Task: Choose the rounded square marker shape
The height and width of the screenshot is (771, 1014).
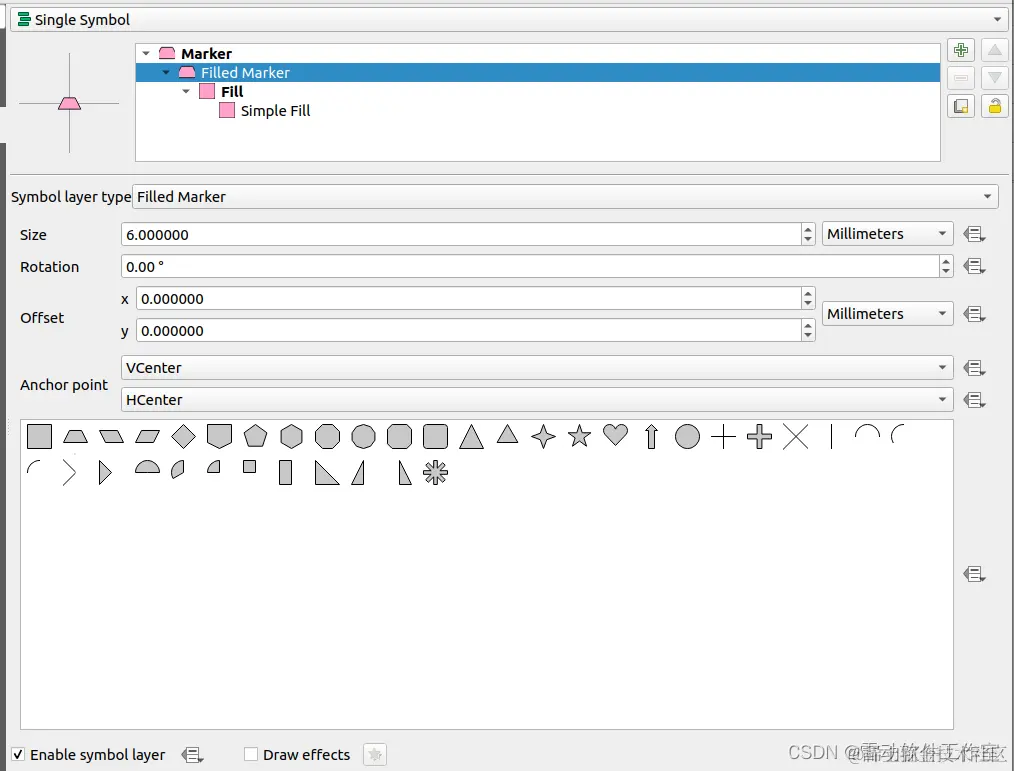Action: point(435,437)
